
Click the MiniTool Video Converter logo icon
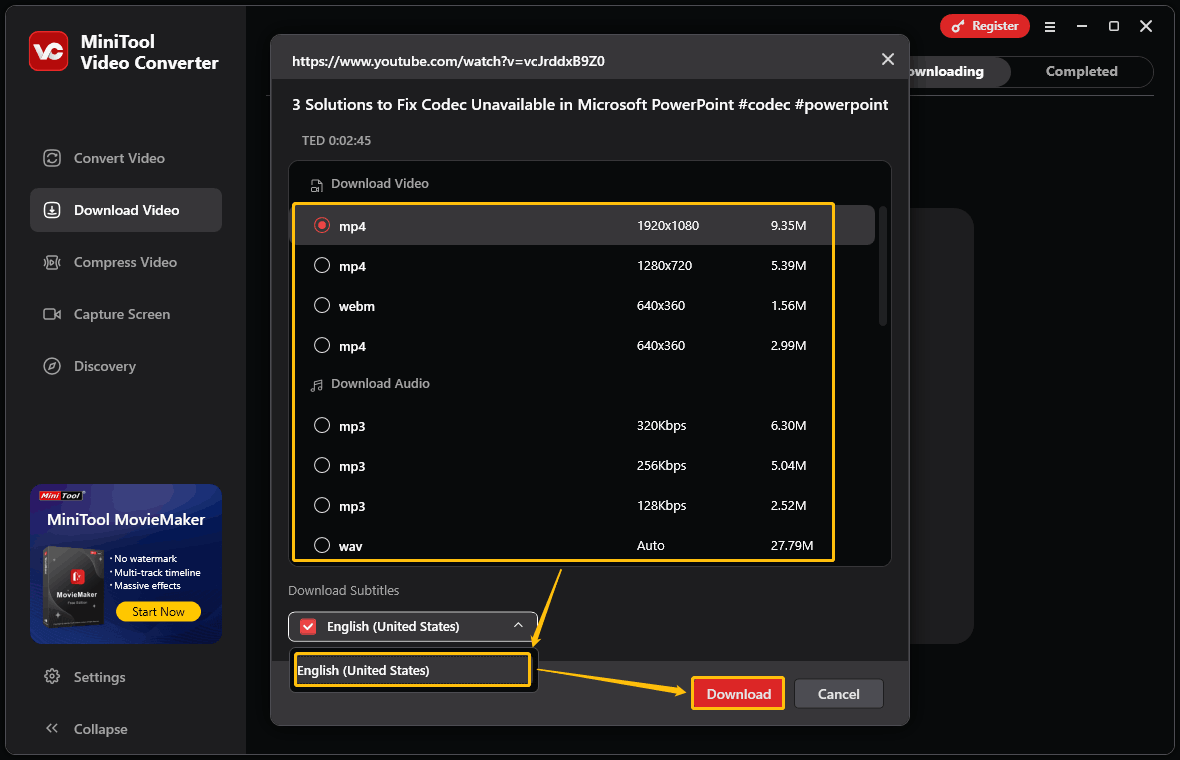point(49,51)
